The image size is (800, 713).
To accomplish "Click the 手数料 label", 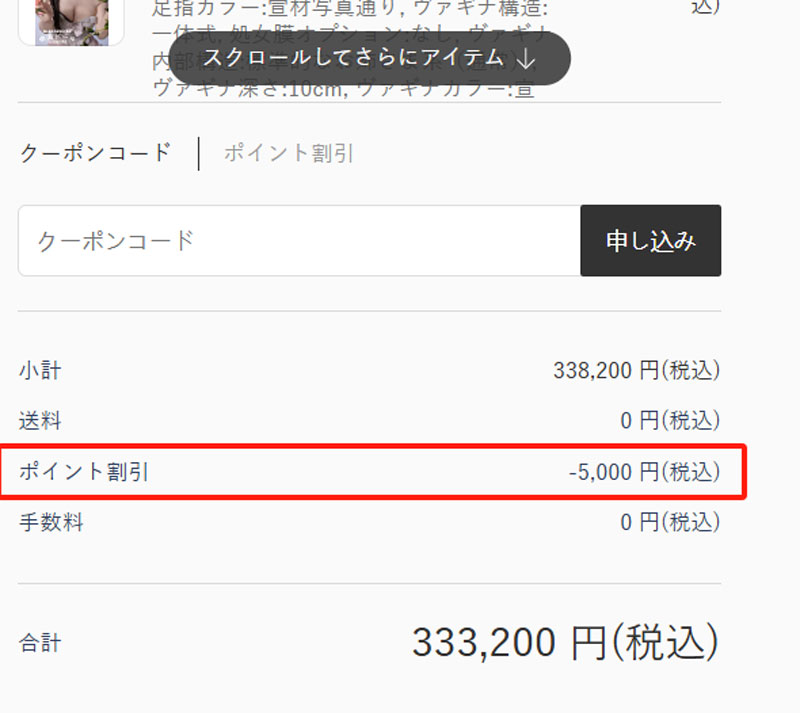I will tap(51, 523).
